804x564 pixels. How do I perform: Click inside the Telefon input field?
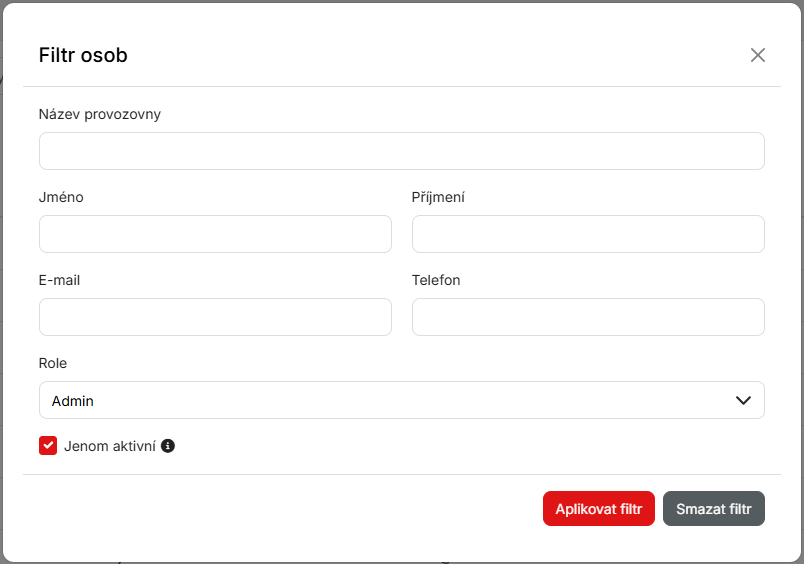tap(588, 317)
